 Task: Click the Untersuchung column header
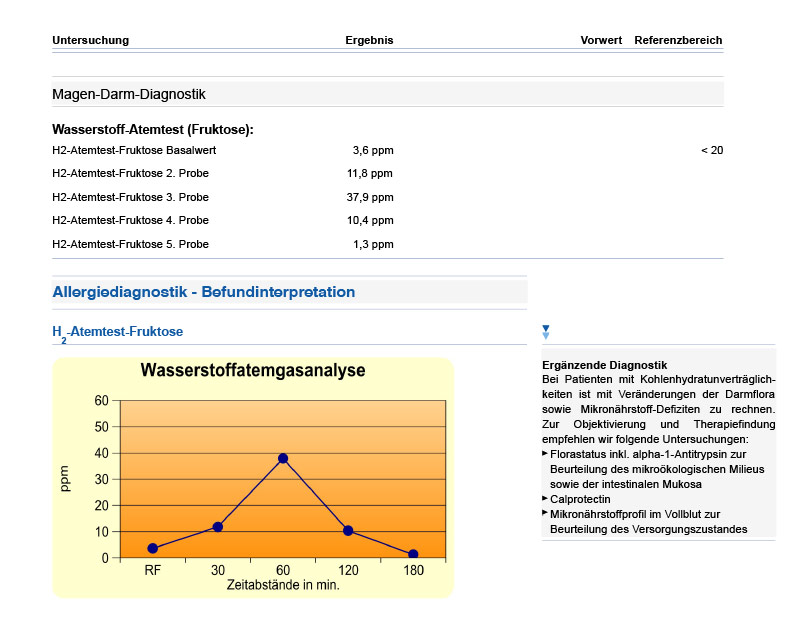point(90,40)
